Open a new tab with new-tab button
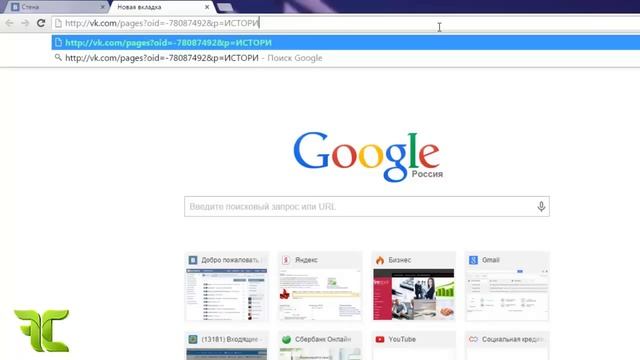Image resolution: width=640 pixels, height=360 pixels. pos(225,7)
